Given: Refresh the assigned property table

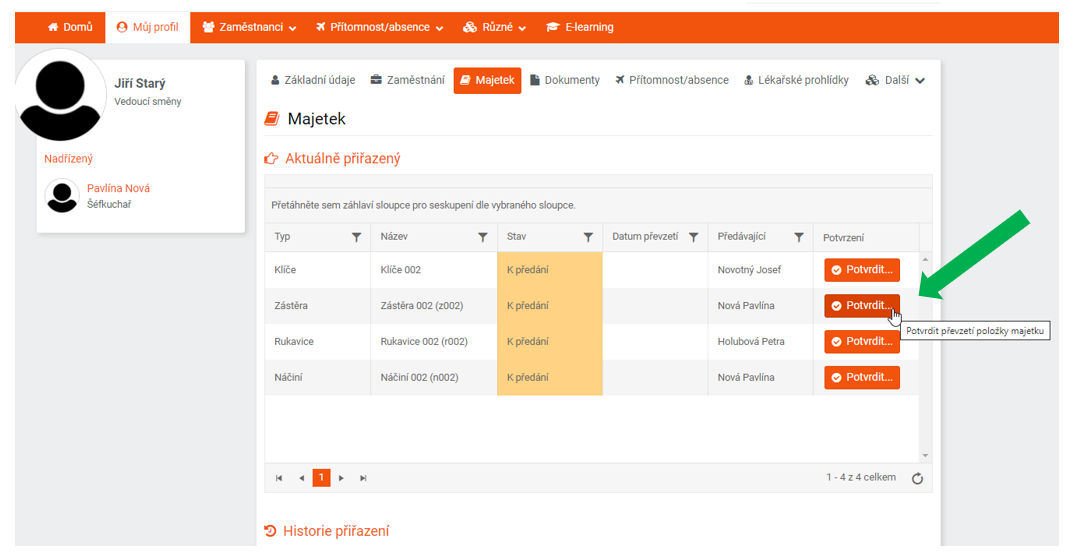Looking at the screenshot, I should pos(917,479).
